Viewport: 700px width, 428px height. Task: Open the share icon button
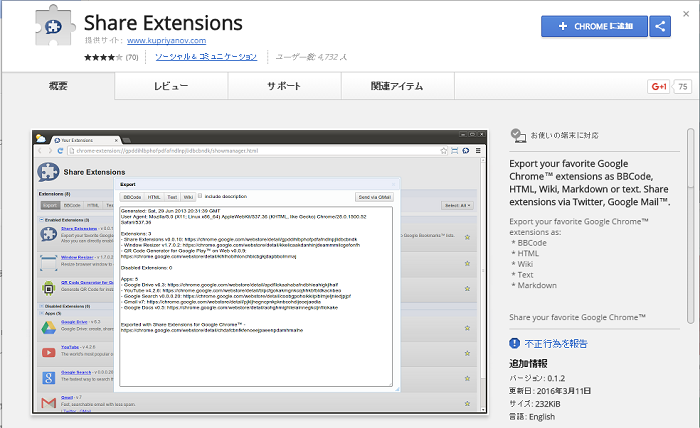pyautogui.click(x=660, y=26)
